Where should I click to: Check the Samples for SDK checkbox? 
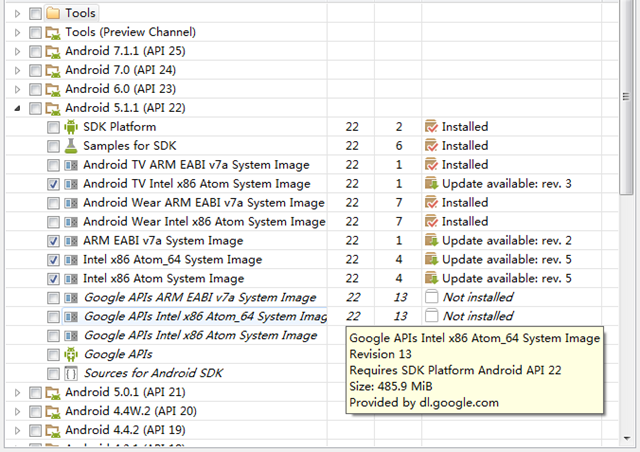click(x=53, y=146)
